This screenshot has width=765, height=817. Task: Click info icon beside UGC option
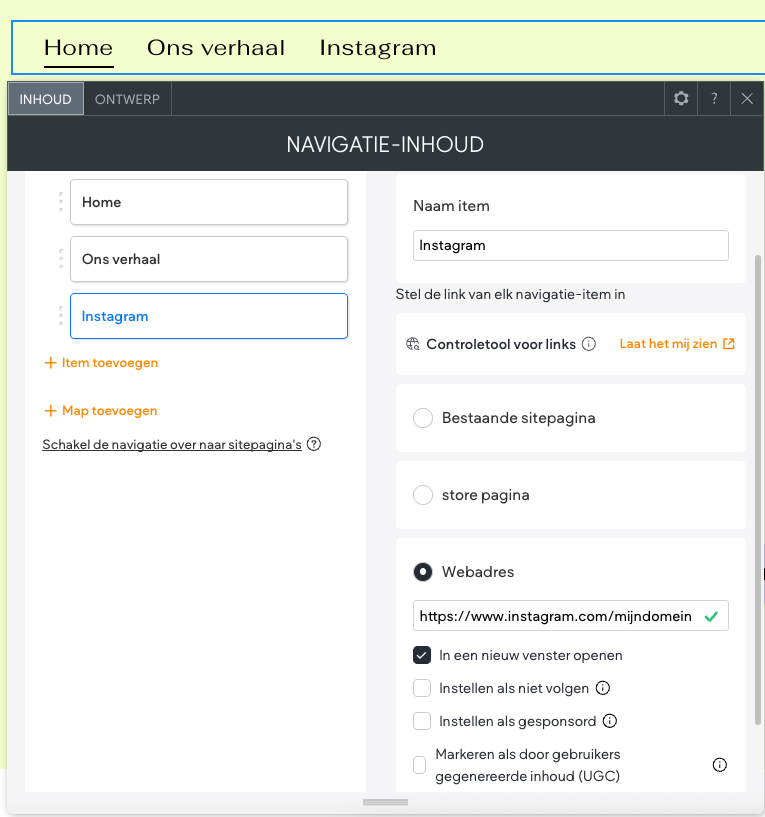pos(719,765)
